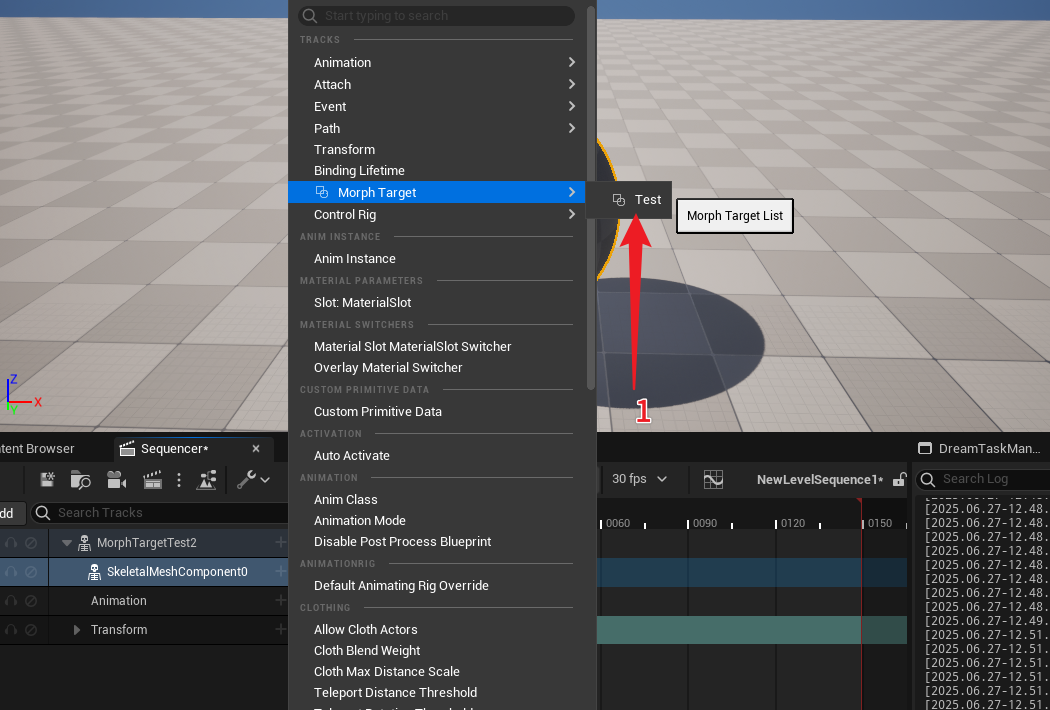Click the actor hierarchy icon in Sequencer toolbar
This screenshot has height=710, width=1050.
click(206, 479)
